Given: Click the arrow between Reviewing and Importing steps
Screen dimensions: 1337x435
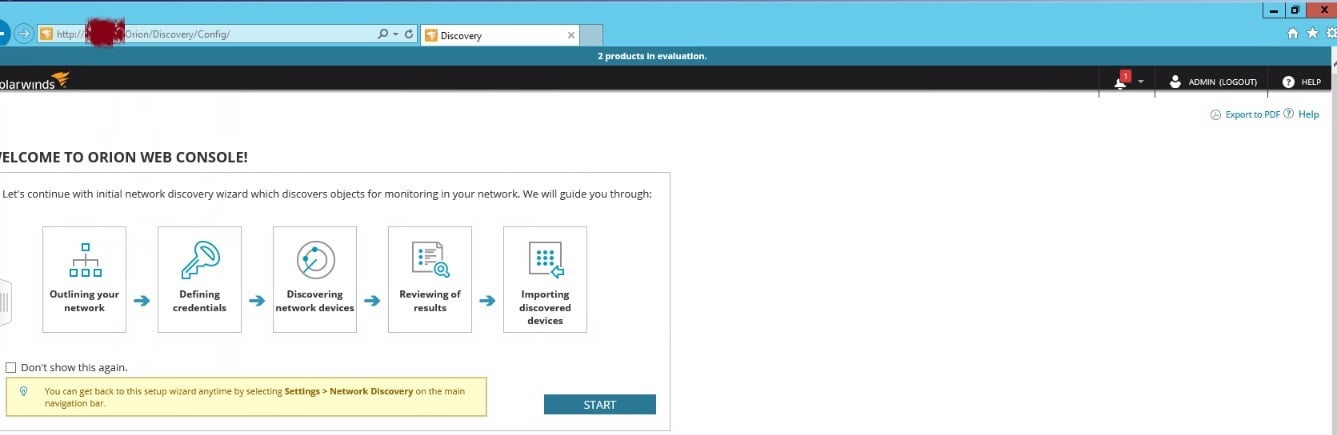Looking at the screenshot, I should pyautogui.click(x=487, y=300).
